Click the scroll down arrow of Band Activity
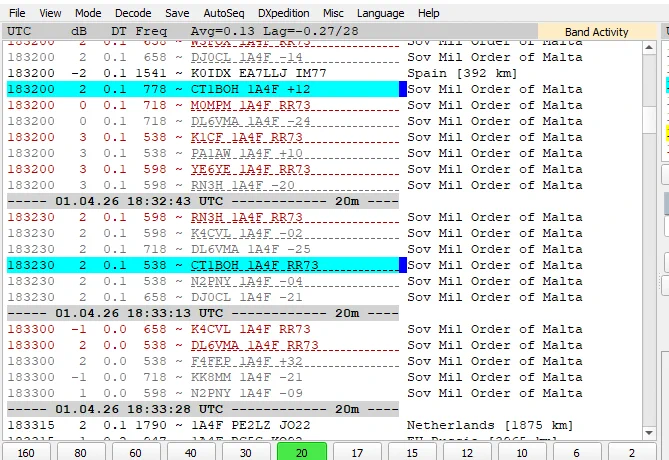The image size is (669, 460). click(x=649, y=433)
